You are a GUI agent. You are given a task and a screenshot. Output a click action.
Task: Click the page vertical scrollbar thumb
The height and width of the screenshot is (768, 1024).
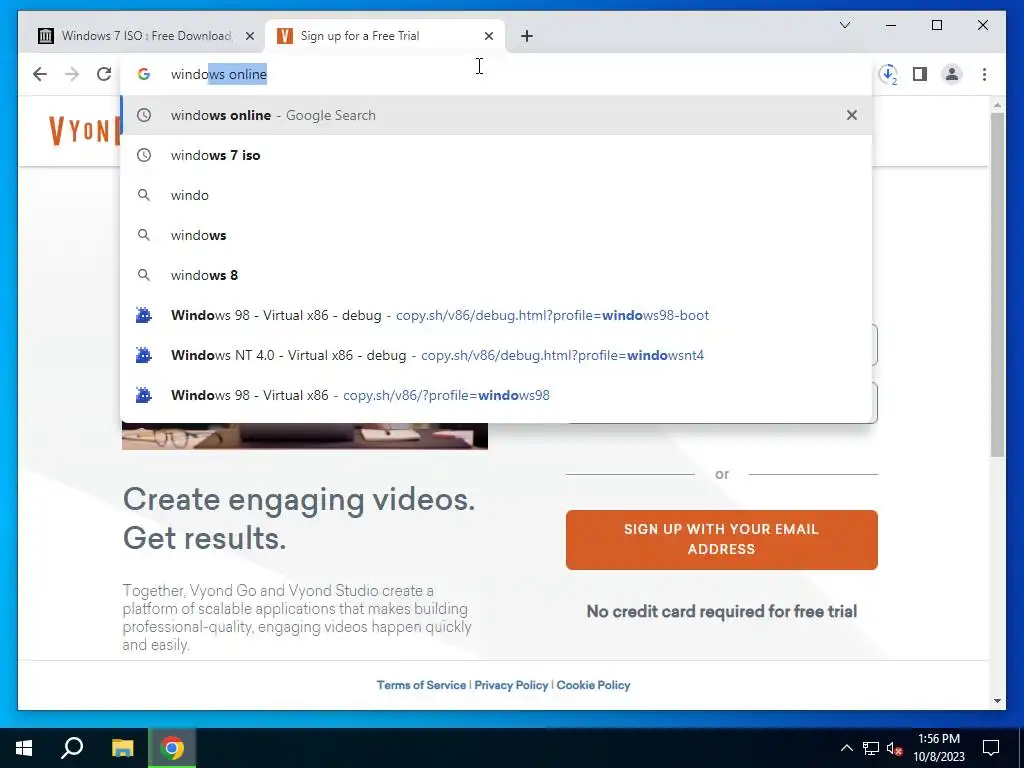pyautogui.click(x=997, y=284)
